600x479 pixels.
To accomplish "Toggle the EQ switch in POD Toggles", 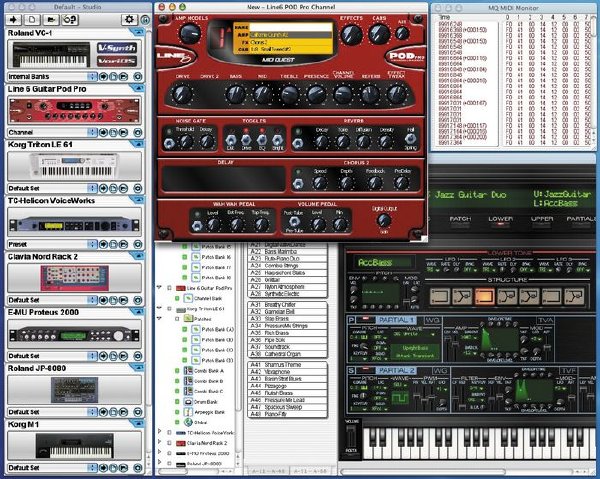I will pyautogui.click(x=262, y=141).
